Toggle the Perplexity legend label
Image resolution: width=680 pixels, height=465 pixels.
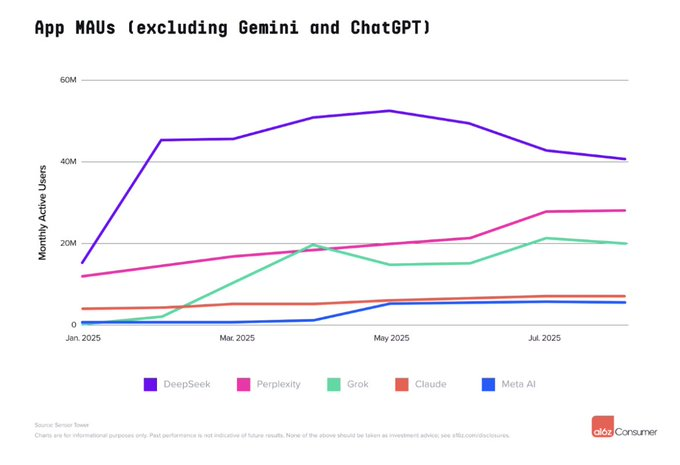[x=280, y=384]
